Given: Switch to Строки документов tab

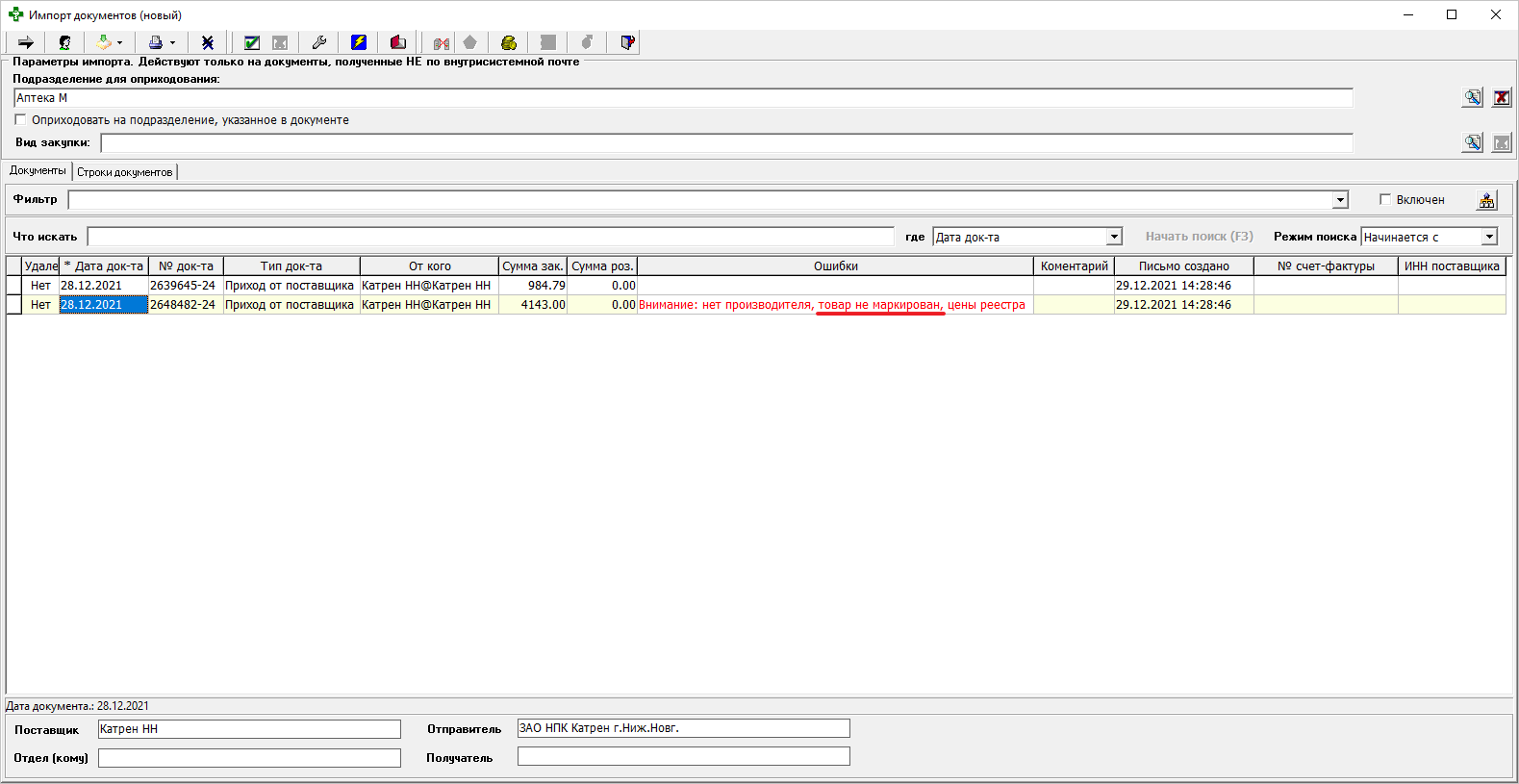Looking at the screenshot, I should (x=125, y=172).
